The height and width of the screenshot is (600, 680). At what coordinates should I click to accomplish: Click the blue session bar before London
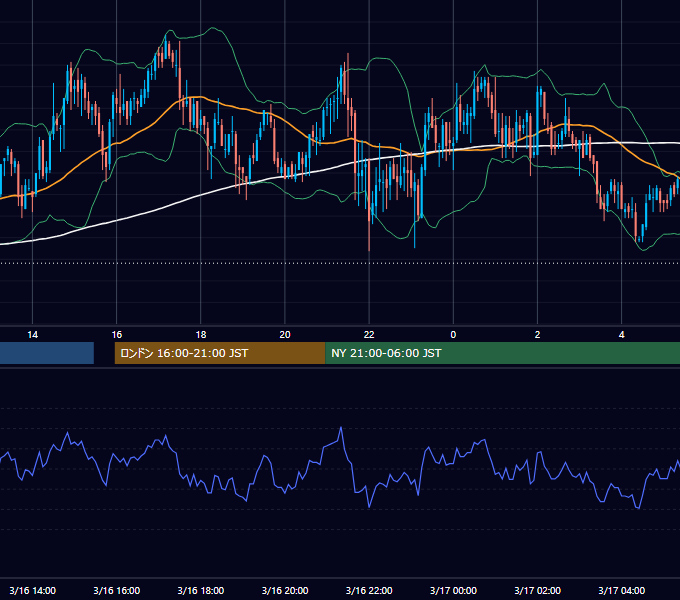[x=47, y=353]
